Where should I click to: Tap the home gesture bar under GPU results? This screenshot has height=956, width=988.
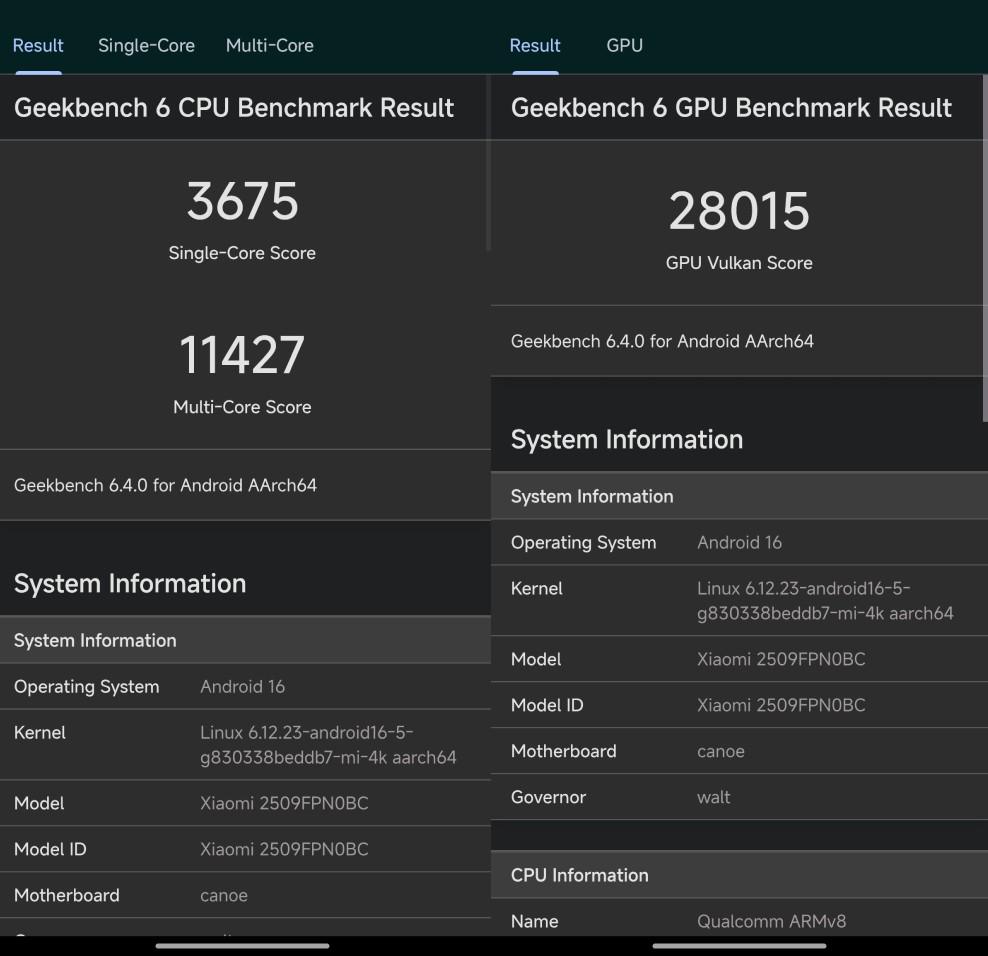click(x=739, y=945)
